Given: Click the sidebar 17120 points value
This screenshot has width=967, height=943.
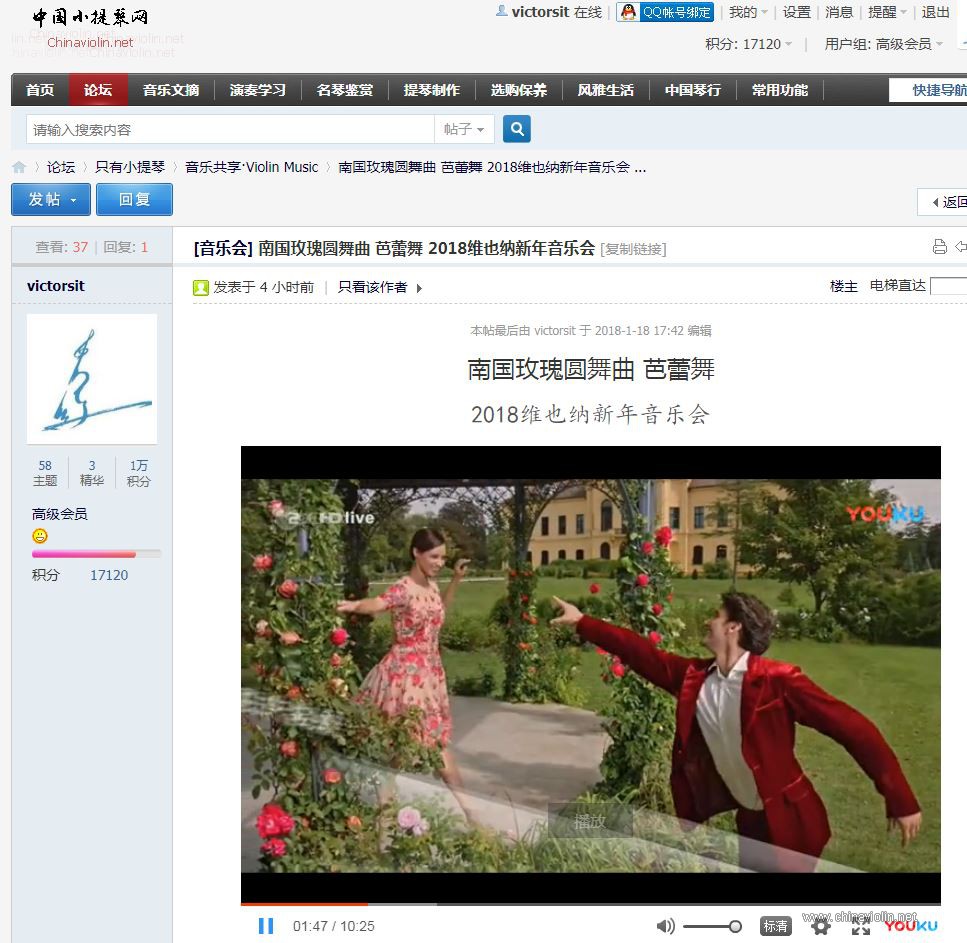Looking at the screenshot, I should [x=109, y=575].
